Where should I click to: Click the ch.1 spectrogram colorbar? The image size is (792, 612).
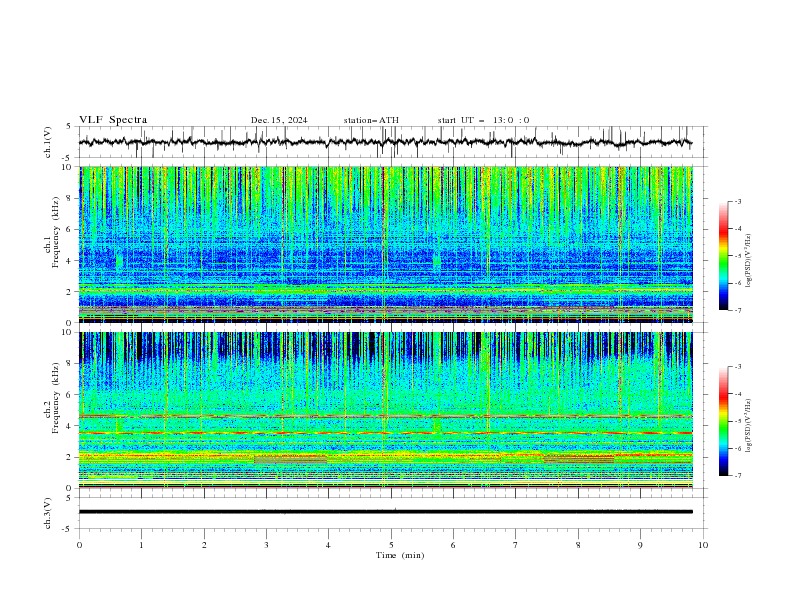point(723,256)
